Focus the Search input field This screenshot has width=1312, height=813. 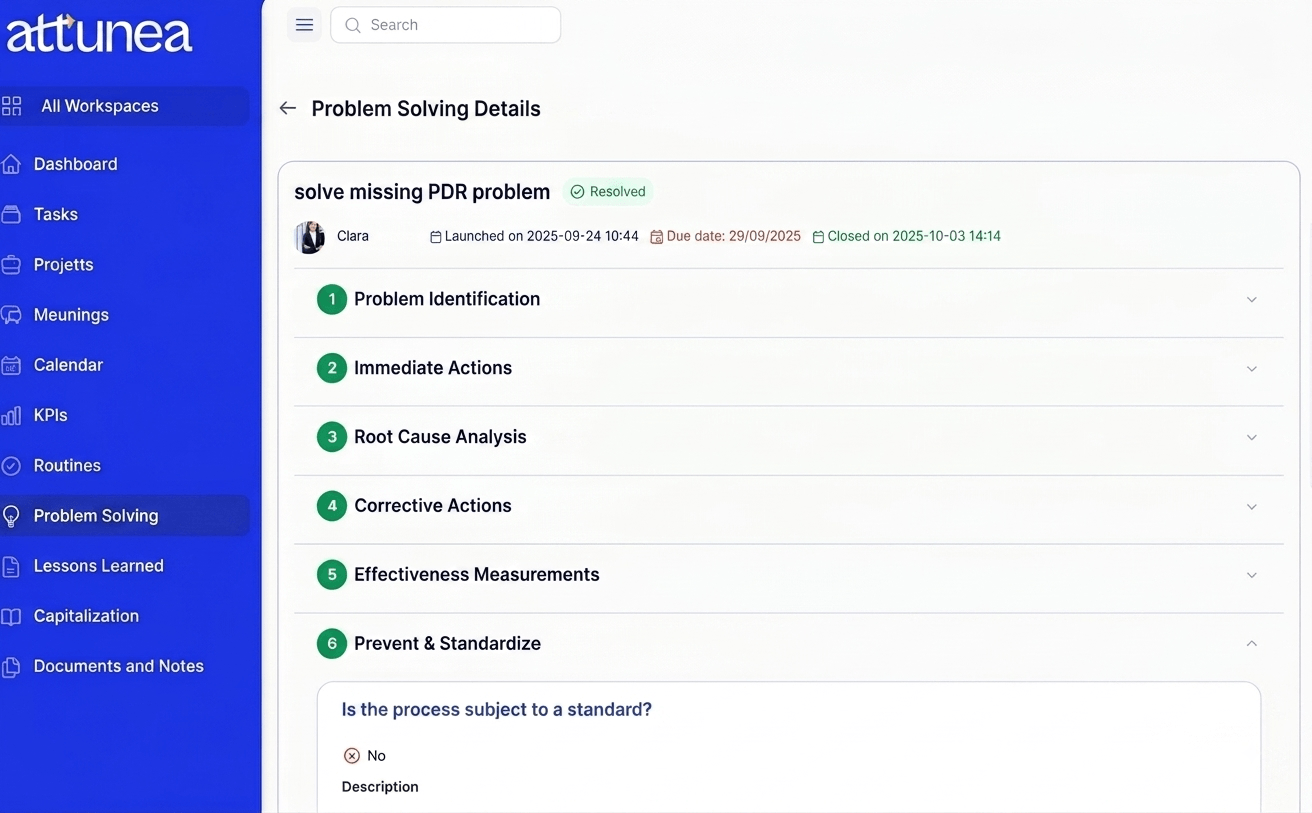click(x=446, y=25)
